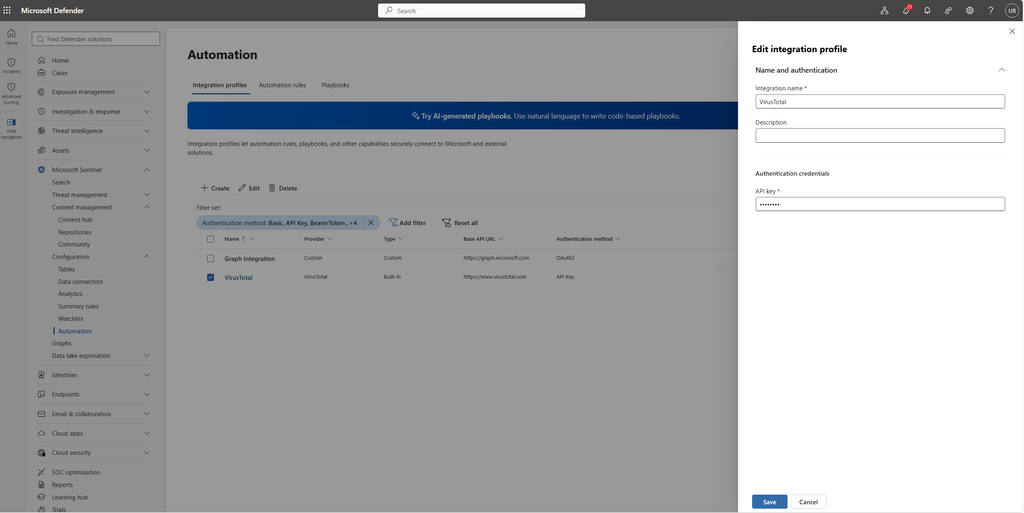The width and height of the screenshot is (1024, 513).
Task: Click the Delete trash icon
Action: coord(272,188)
